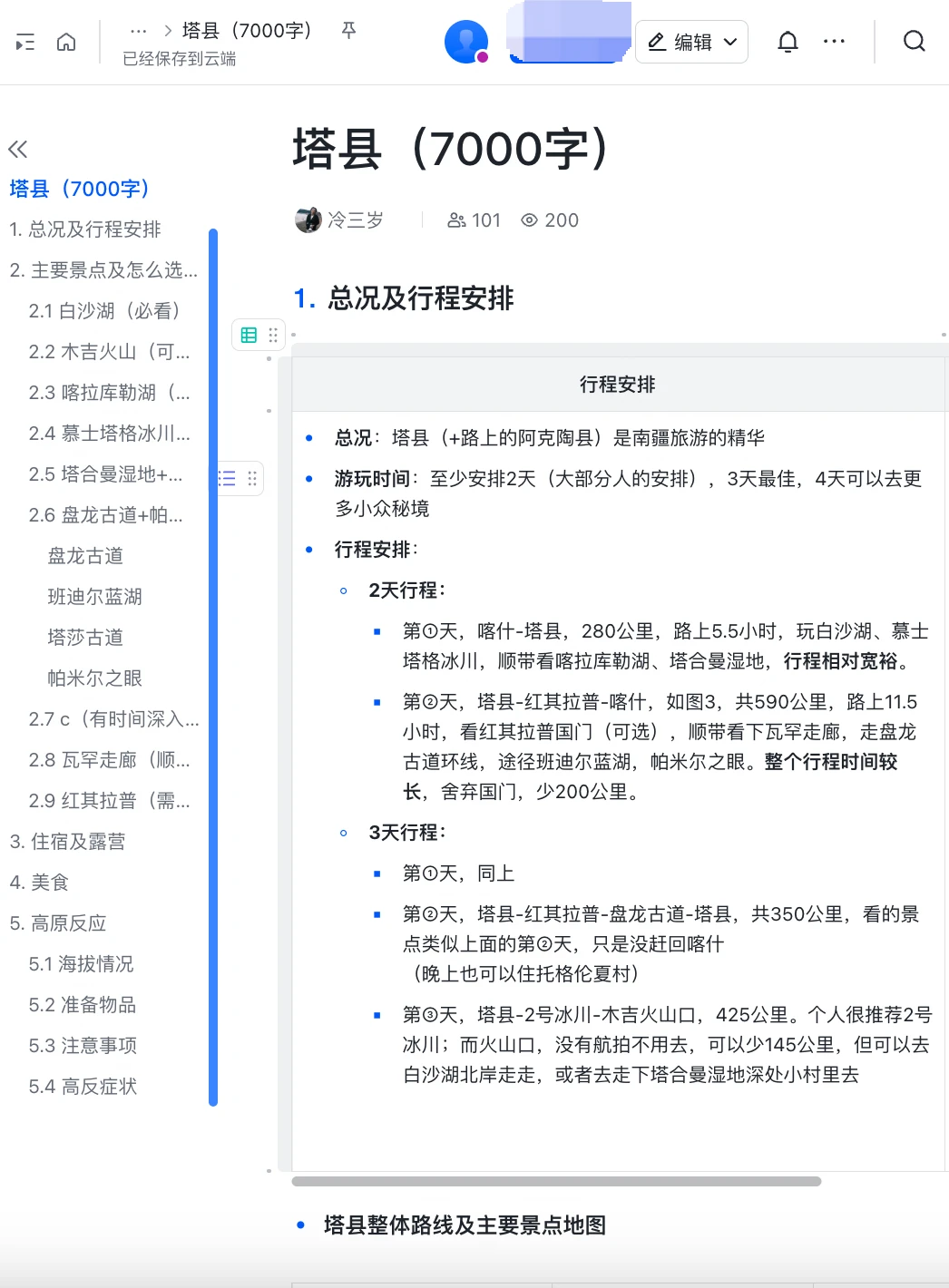
Task: Open the breadcrumb ellipsis menu
Action: click(x=138, y=30)
